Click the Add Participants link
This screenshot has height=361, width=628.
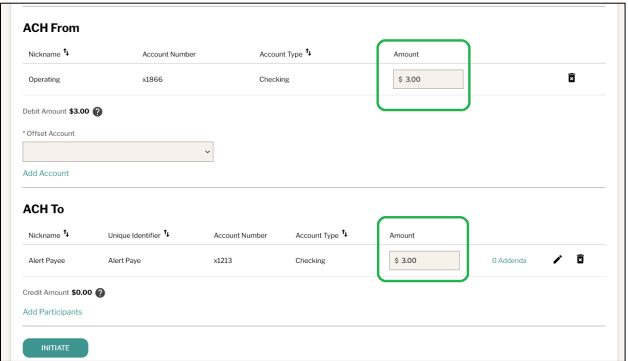click(52, 312)
